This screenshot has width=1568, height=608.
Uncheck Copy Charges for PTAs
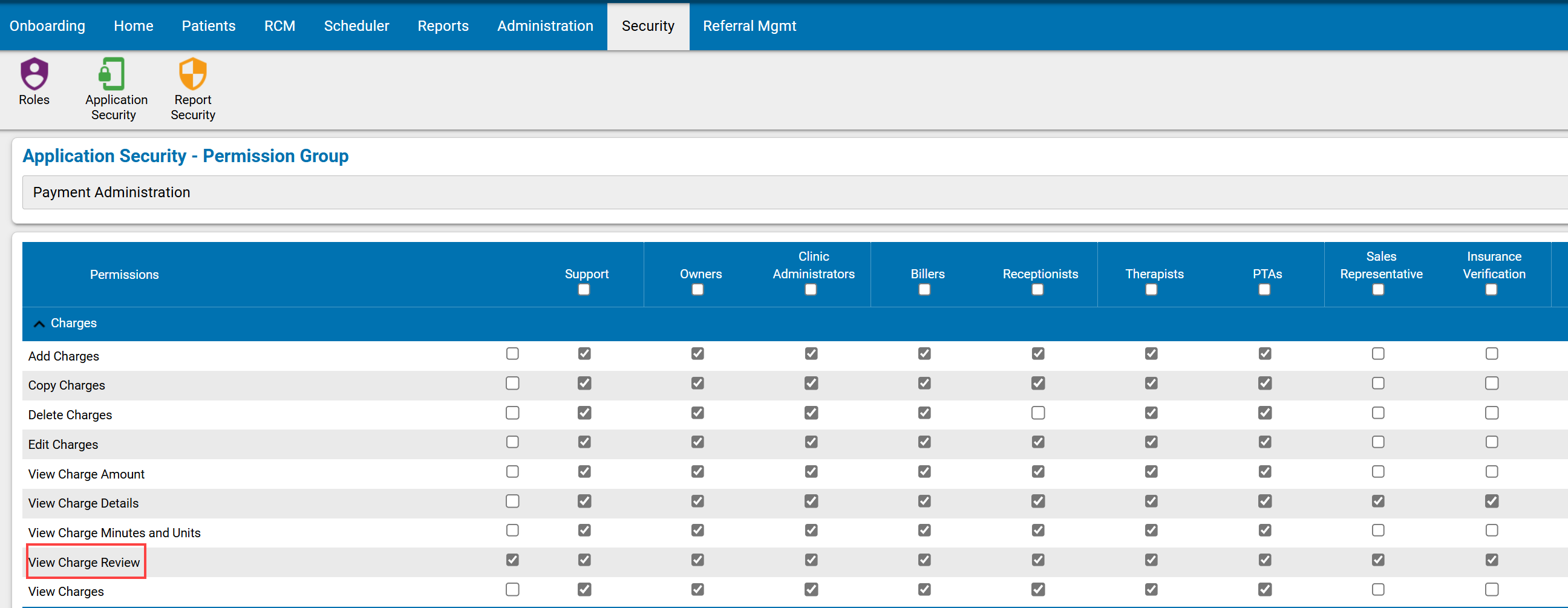tap(1264, 384)
